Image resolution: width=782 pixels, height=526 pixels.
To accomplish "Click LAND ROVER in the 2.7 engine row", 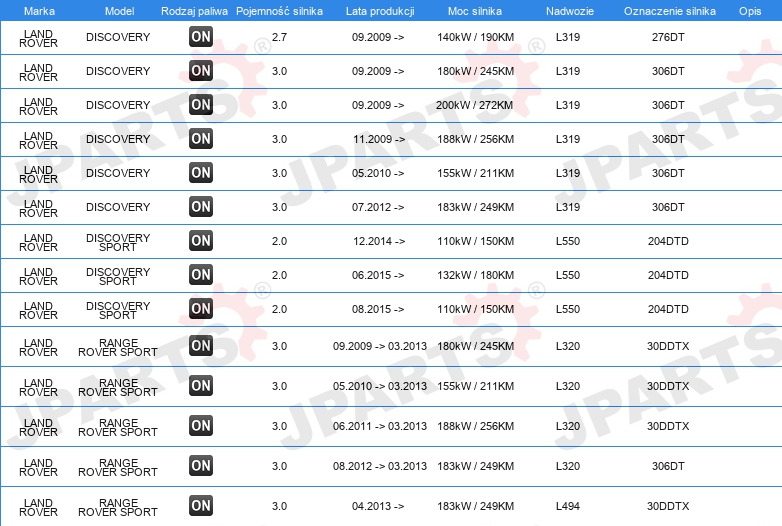I will tap(38, 38).
